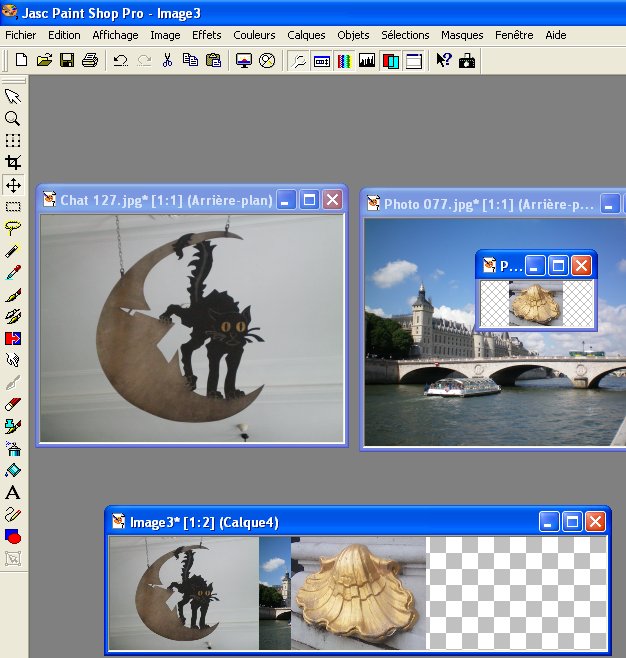626x658 pixels.
Task: Click the redo arrow icon
Action: tap(144, 61)
